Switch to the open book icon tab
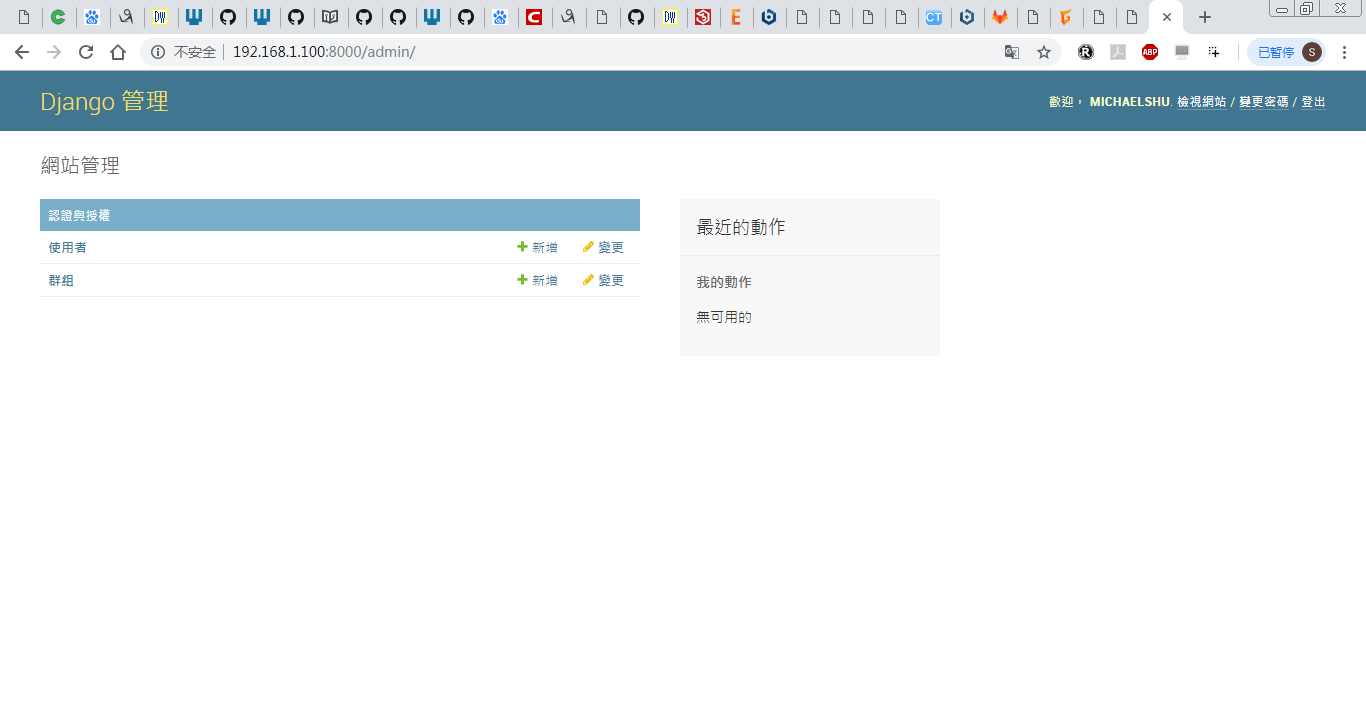Screen dimensions: 1366x704 [330, 17]
